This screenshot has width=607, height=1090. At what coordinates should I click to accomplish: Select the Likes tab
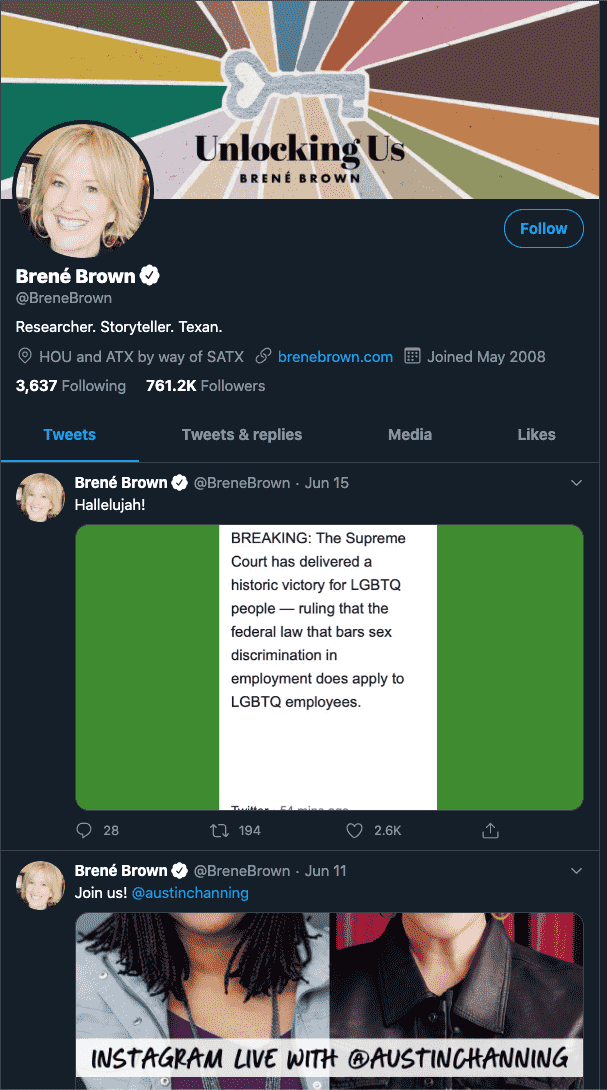tap(536, 434)
